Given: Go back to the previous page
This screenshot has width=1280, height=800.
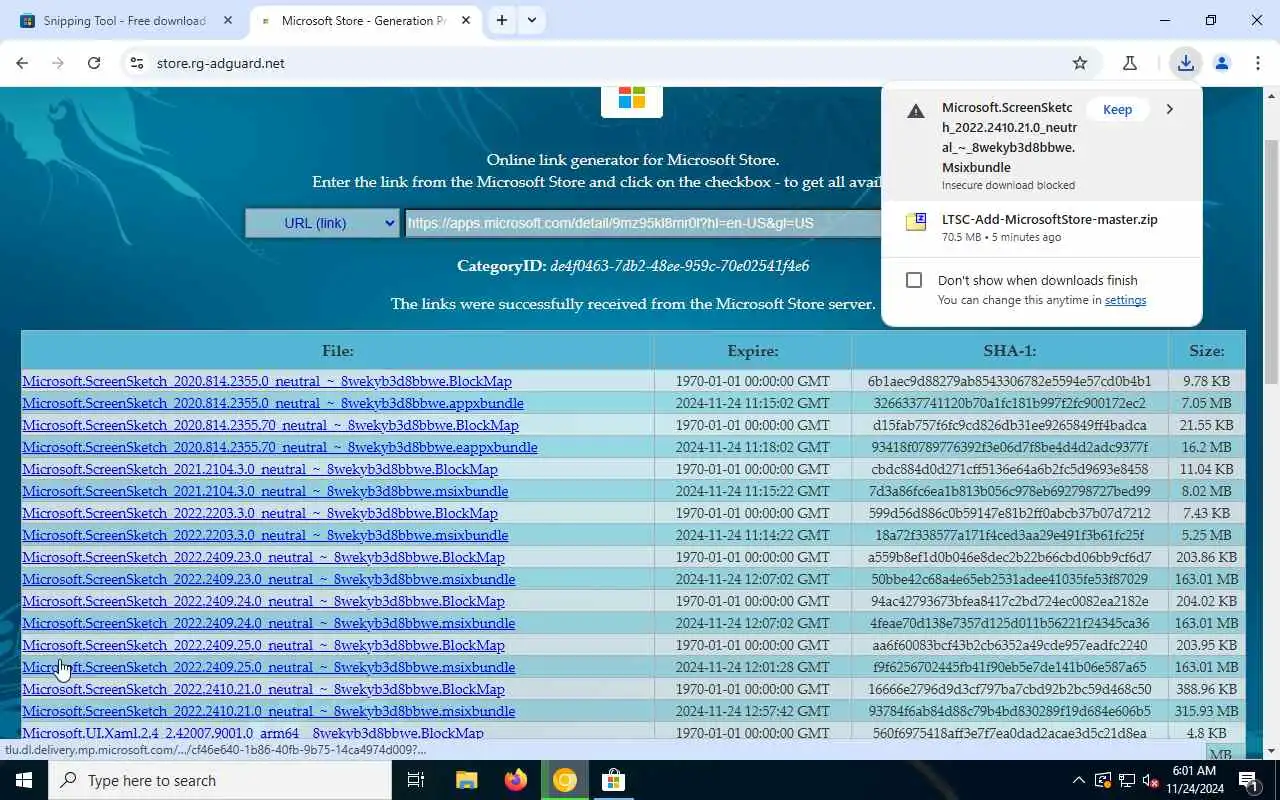Looking at the screenshot, I should 22,63.
